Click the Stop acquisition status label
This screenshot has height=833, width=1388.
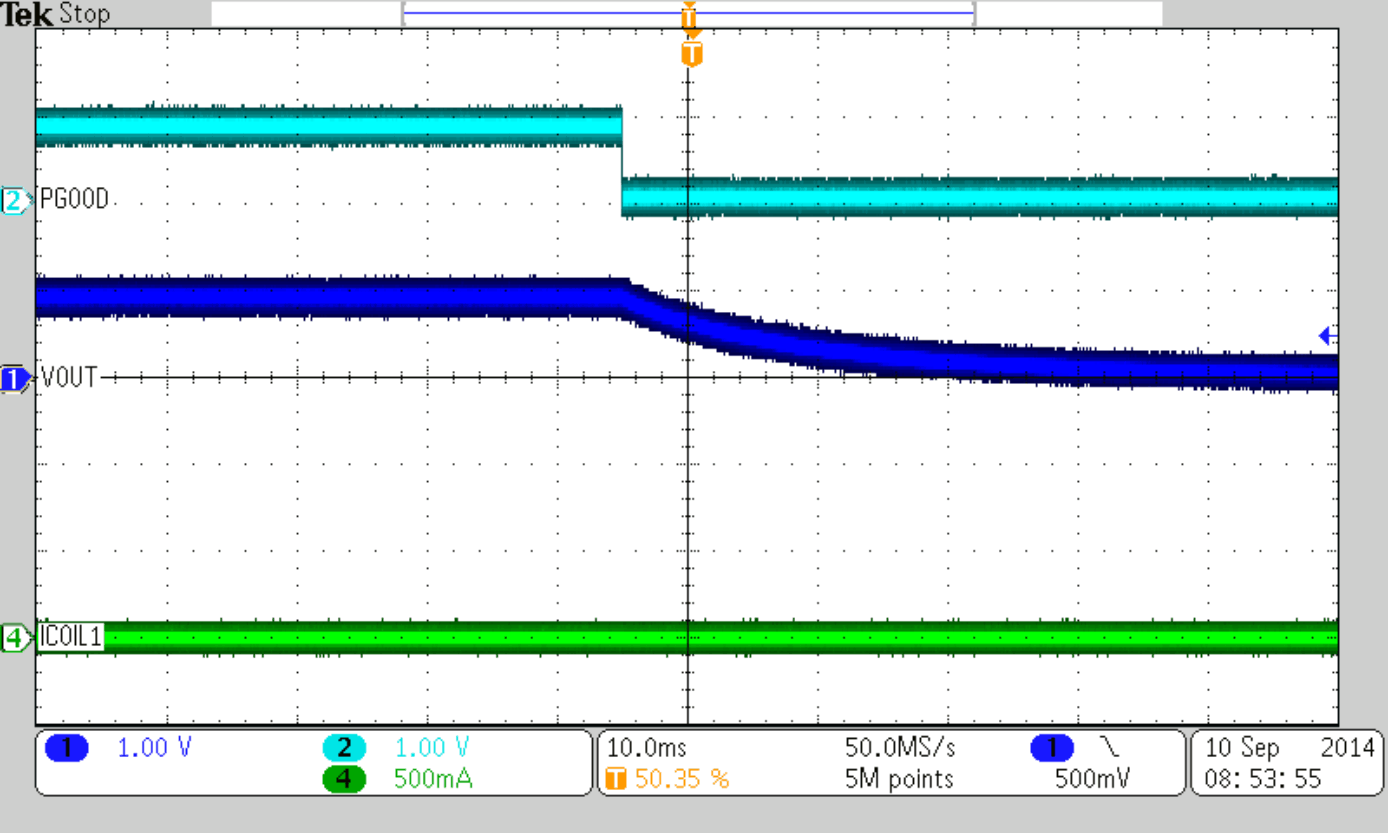(83, 14)
